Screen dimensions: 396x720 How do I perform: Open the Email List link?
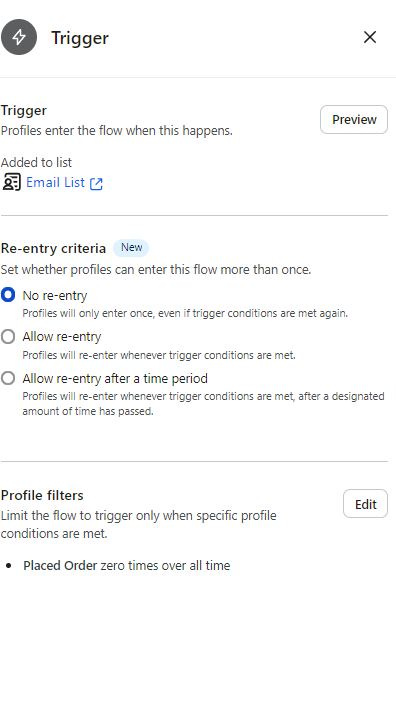click(x=56, y=182)
